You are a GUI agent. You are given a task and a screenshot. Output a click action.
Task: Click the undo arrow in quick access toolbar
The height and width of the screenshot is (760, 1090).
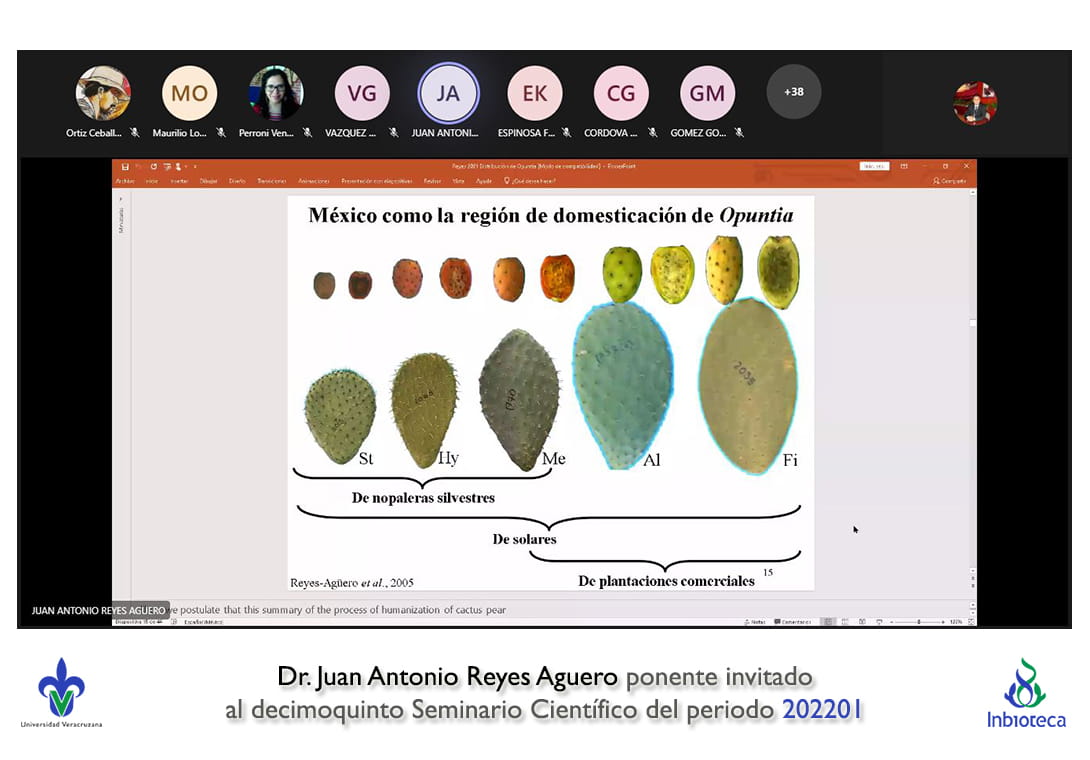pyautogui.click(x=139, y=166)
